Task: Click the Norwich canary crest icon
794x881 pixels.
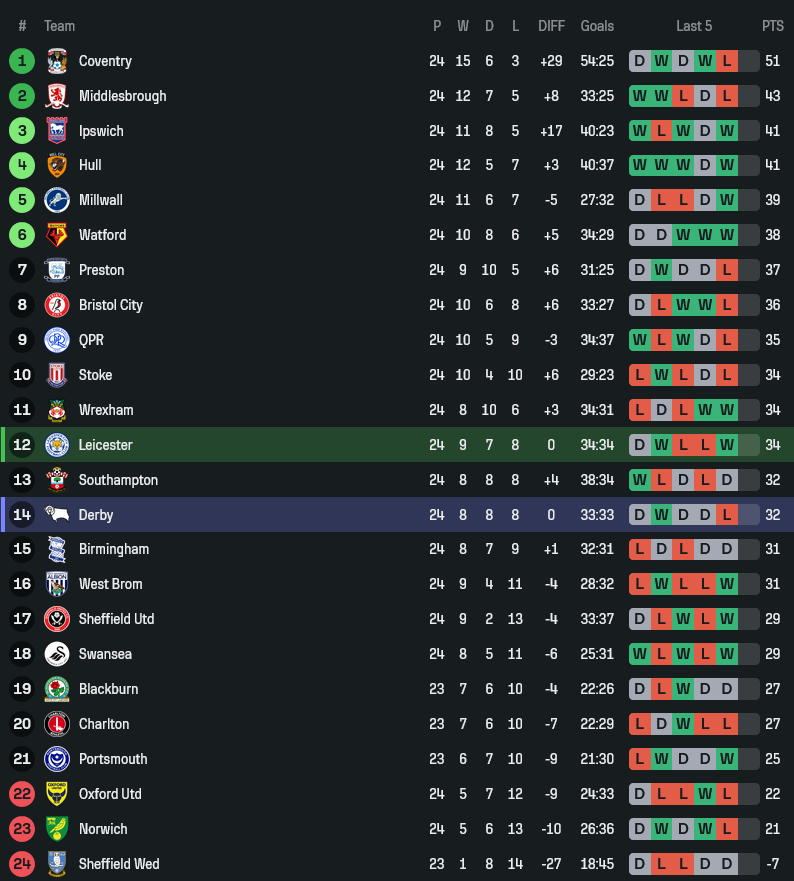Action: [x=56, y=829]
